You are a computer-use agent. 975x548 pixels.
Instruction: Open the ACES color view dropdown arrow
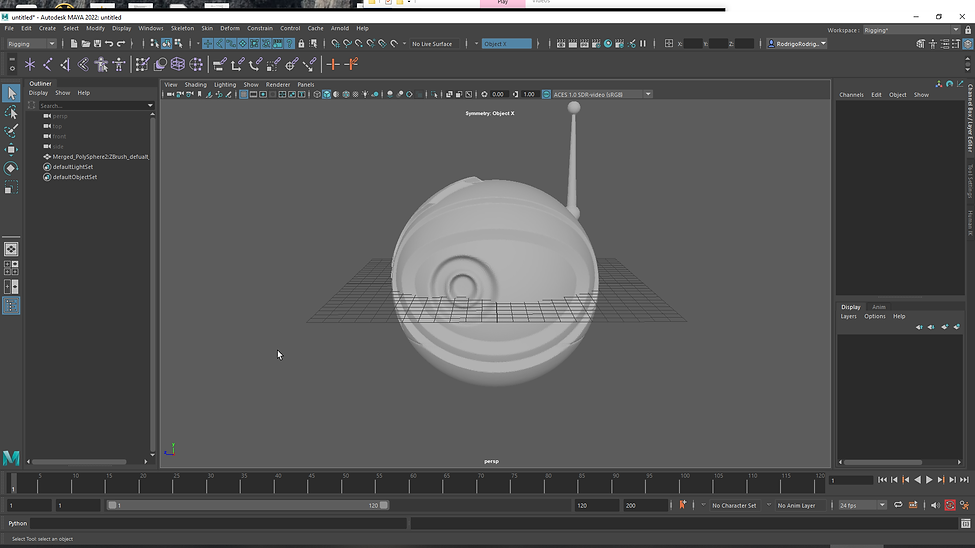[x=648, y=95]
